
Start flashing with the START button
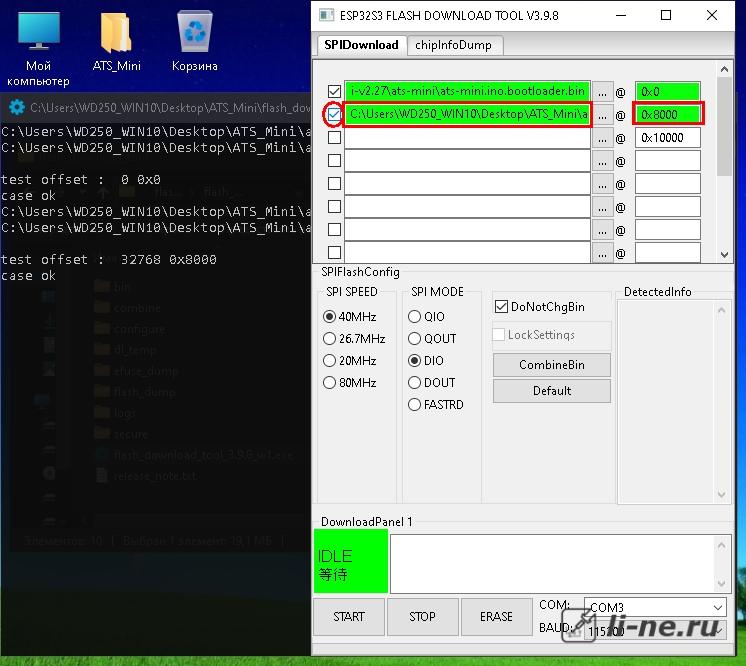(x=349, y=617)
